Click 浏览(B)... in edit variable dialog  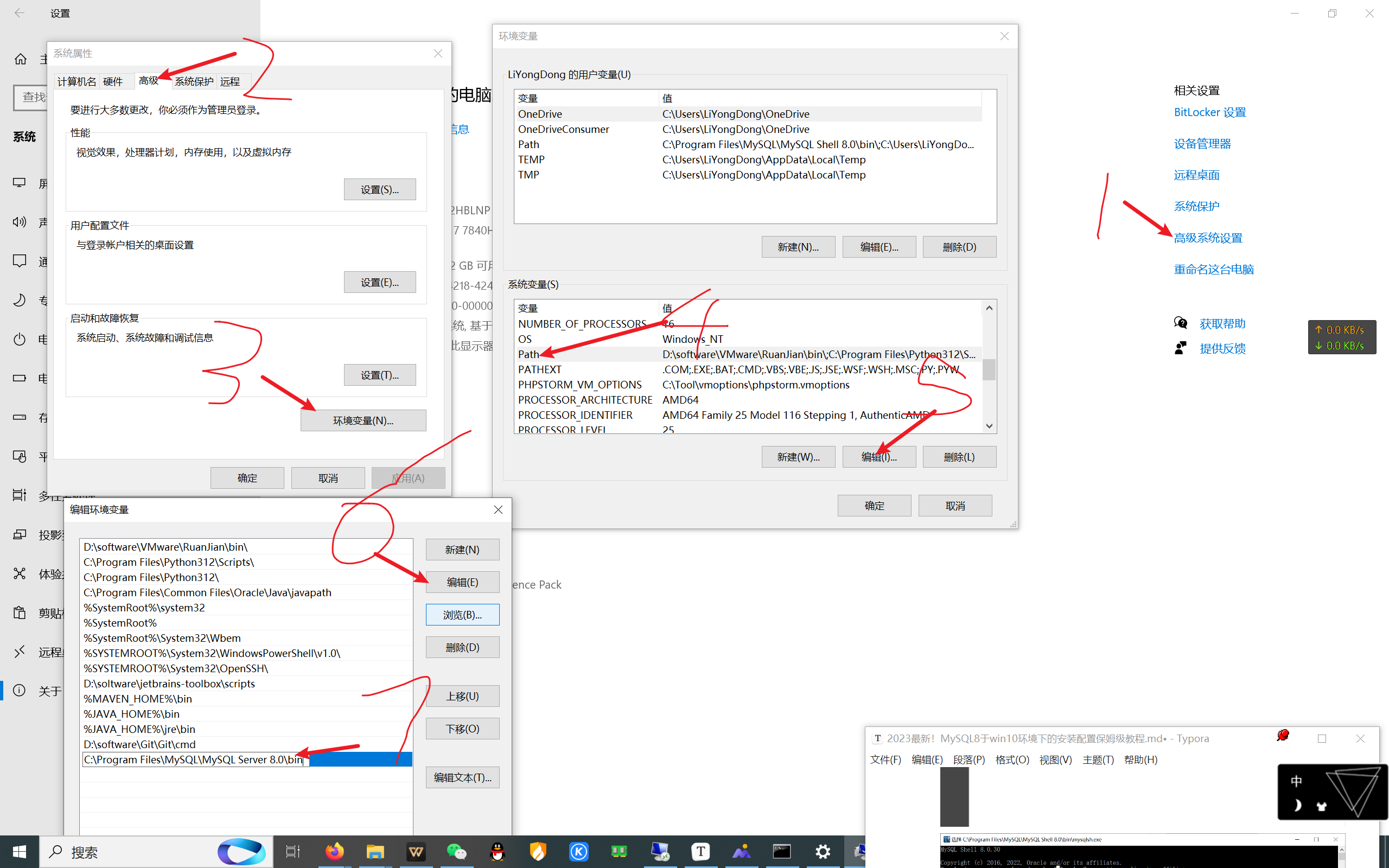click(x=463, y=614)
